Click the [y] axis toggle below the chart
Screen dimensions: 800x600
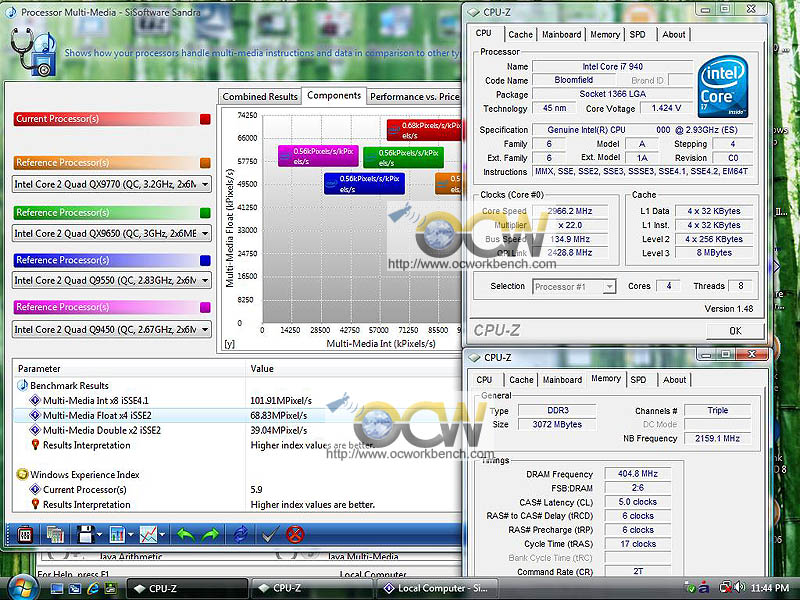tap(230, 344)
